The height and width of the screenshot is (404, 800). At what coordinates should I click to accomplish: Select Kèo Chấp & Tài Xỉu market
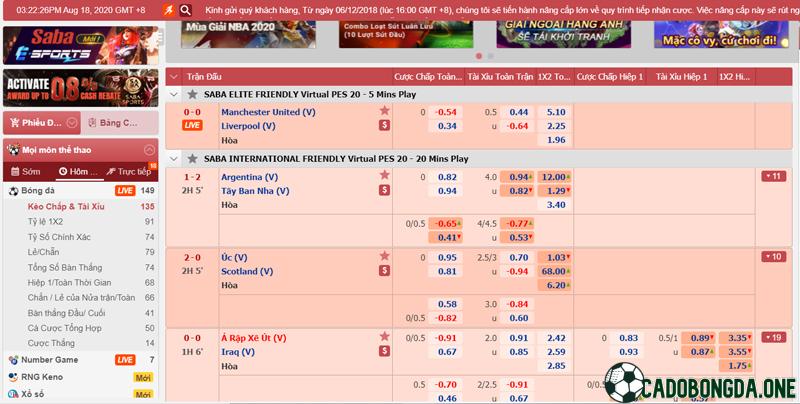(66, 207)
